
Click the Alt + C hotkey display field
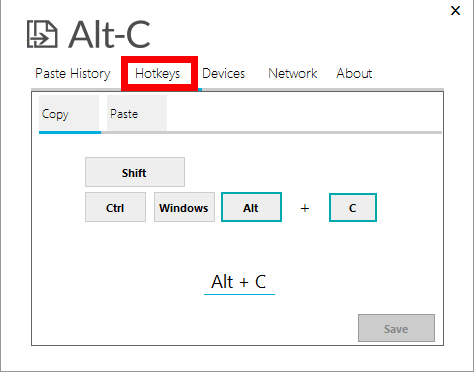tap(239, 283)
